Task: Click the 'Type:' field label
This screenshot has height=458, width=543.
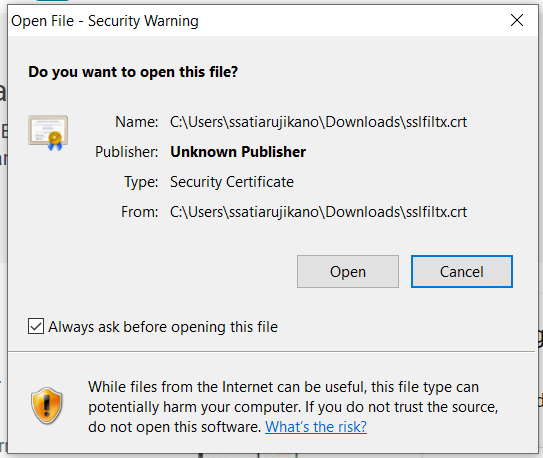Action: [141, 182]
